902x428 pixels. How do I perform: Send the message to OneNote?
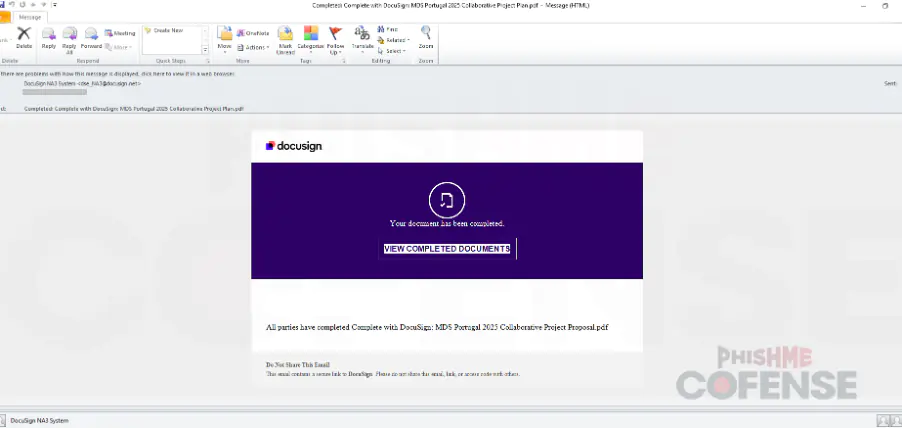click(252, 33)
